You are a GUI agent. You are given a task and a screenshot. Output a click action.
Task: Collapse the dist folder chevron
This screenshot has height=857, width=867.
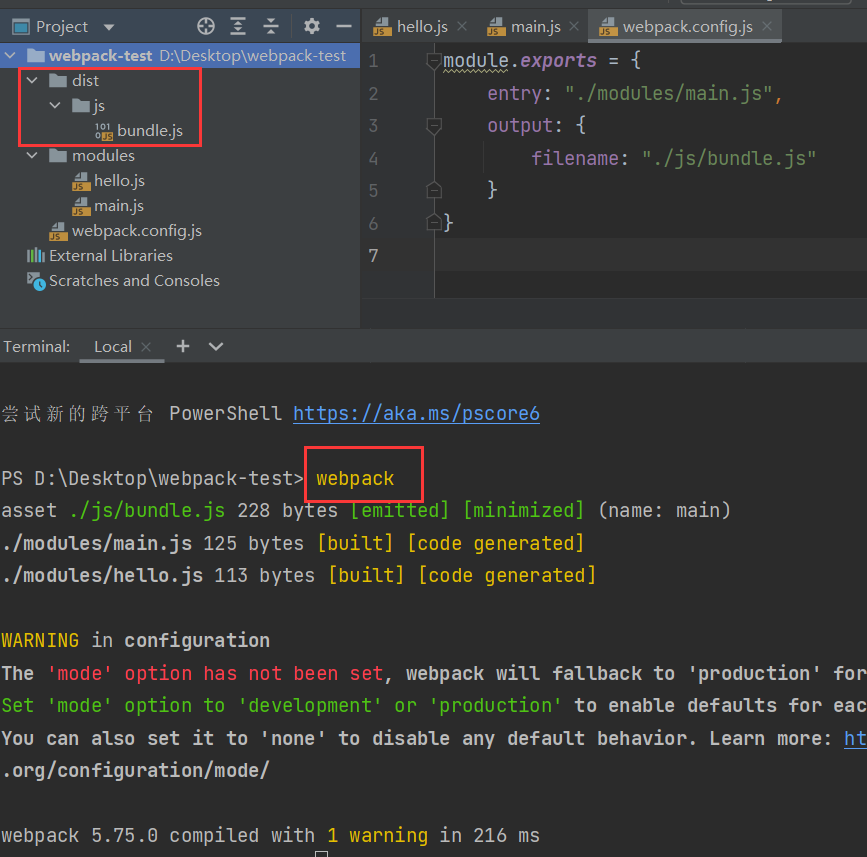click(33, 81)
